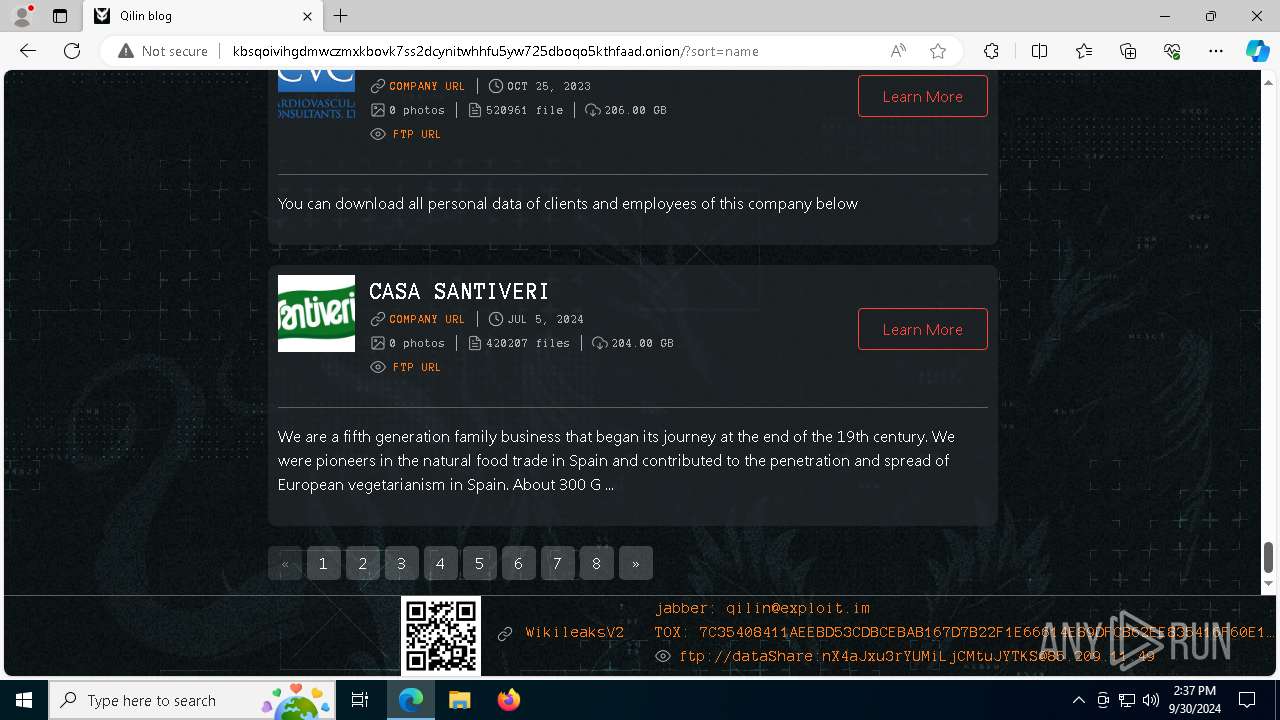Viewport: 1280px width, 720px height.
Task: Add this page to favorites
Action: (x=938, y=51)
